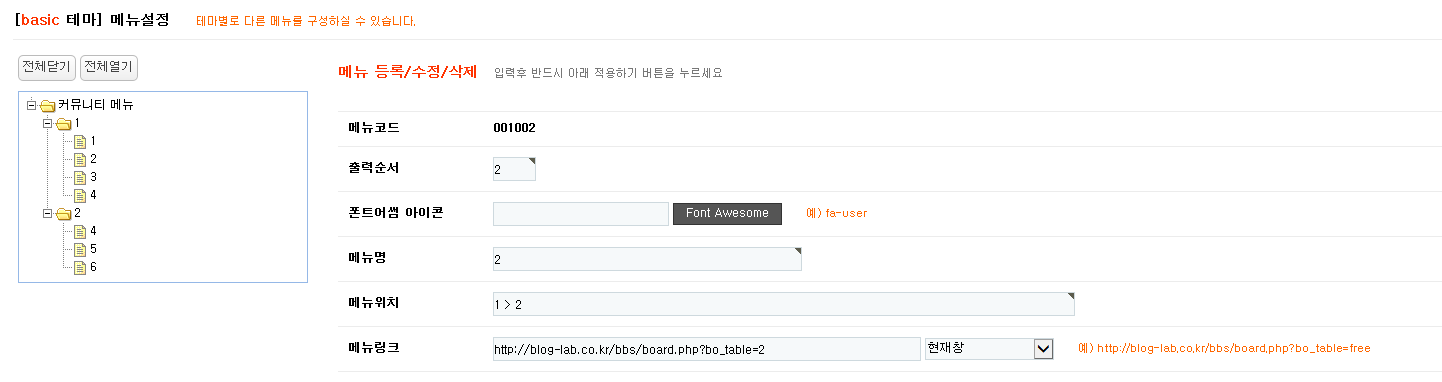Open the Font Awesome icon picker
This screenshot has height=382, width=1442.
727,213
